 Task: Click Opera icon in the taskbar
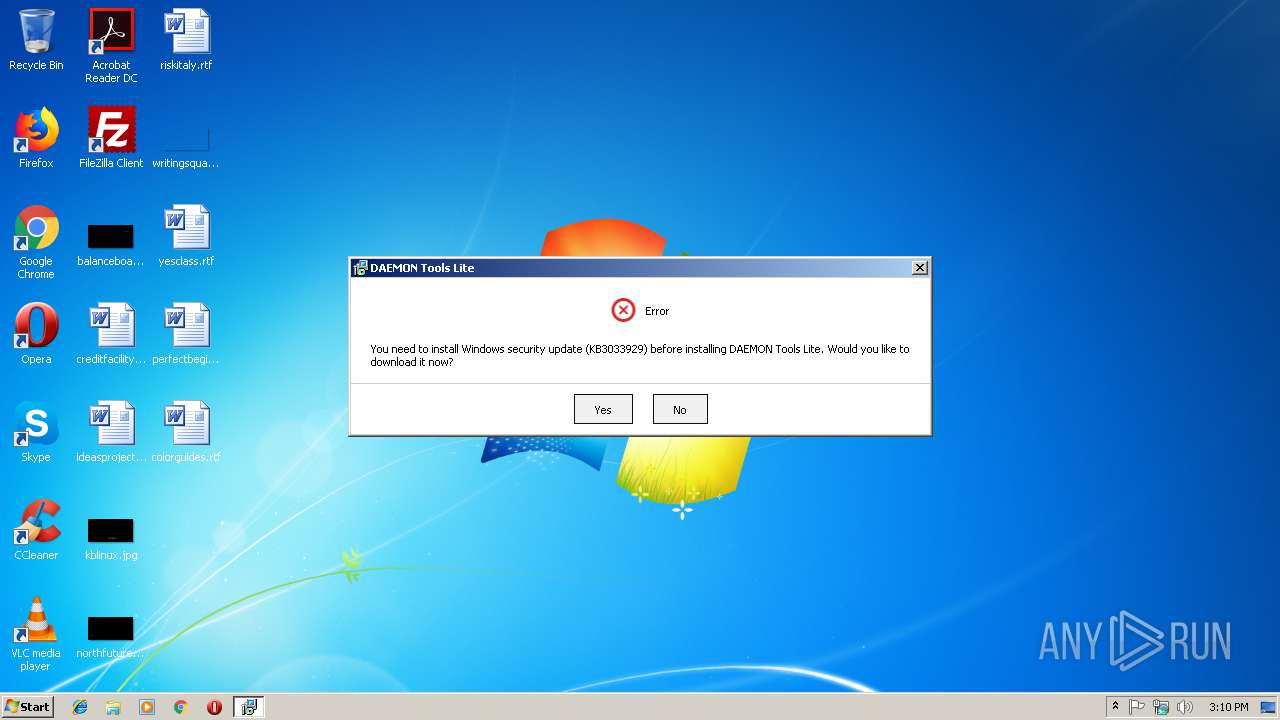click(x=214, y=707)
